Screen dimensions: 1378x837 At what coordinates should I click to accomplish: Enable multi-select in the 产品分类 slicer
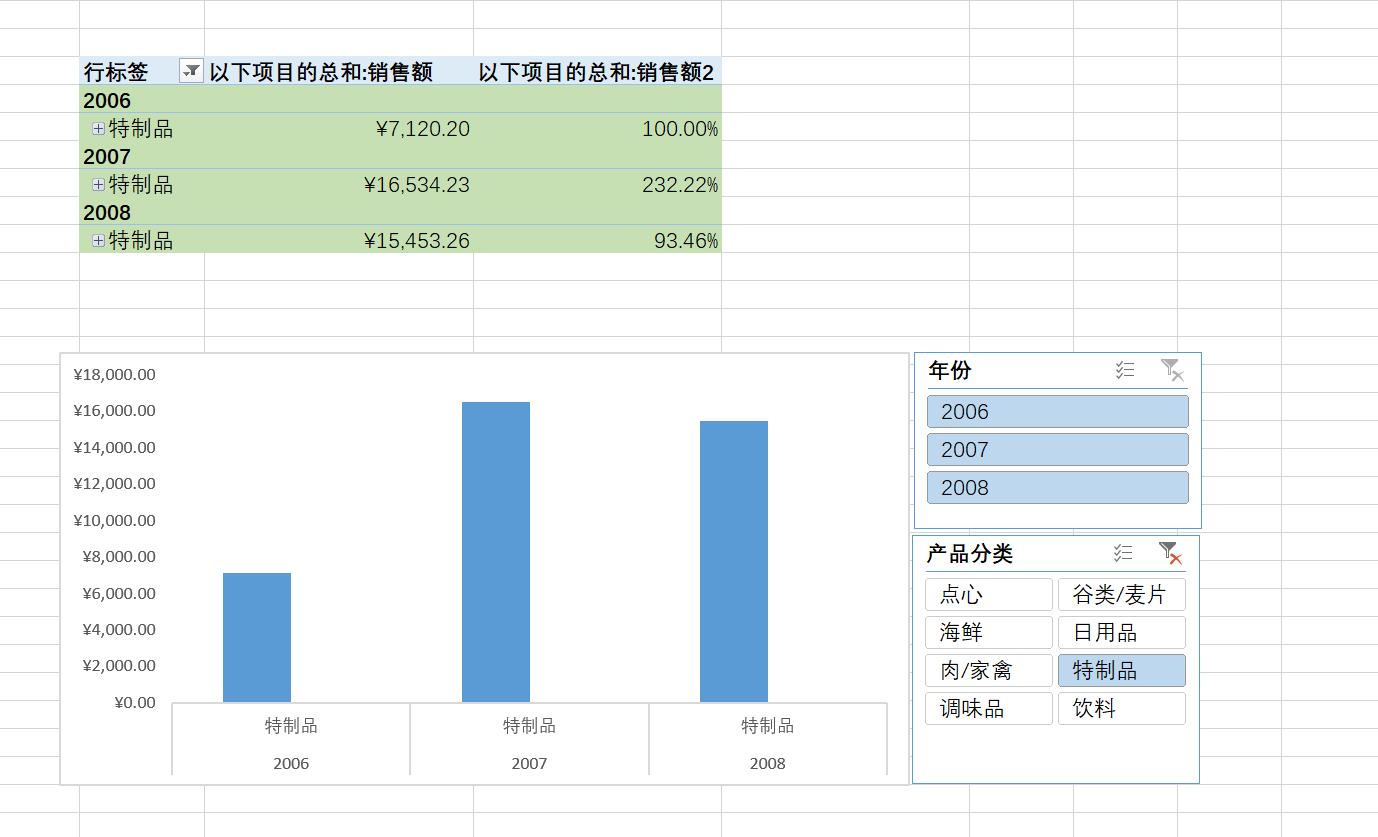pyautogui.click(x=1123, y=553)
